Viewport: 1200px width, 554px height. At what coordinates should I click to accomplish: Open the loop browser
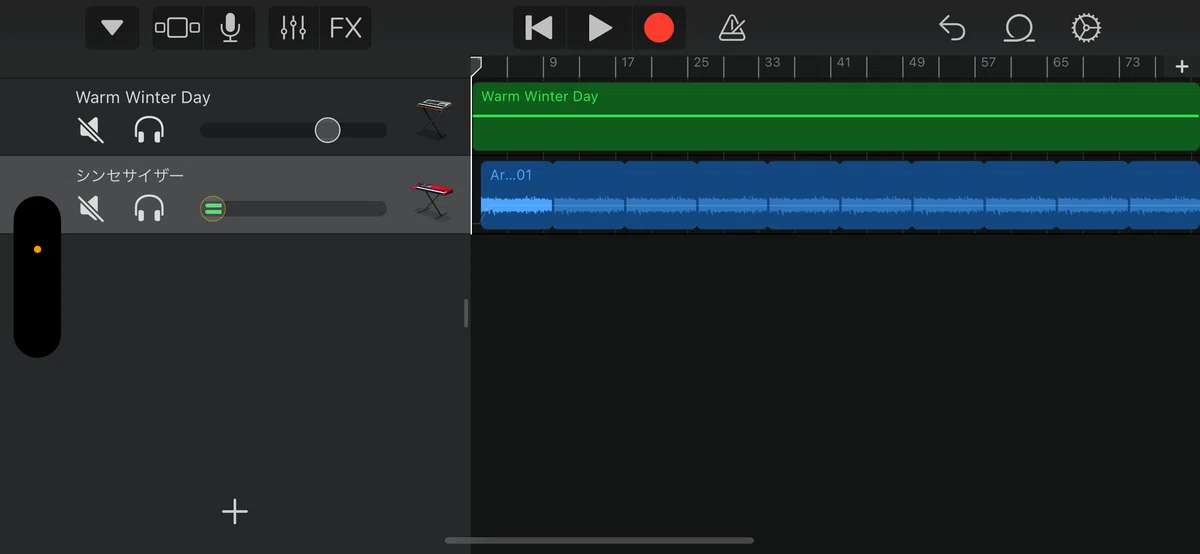tap(1018, 28)
